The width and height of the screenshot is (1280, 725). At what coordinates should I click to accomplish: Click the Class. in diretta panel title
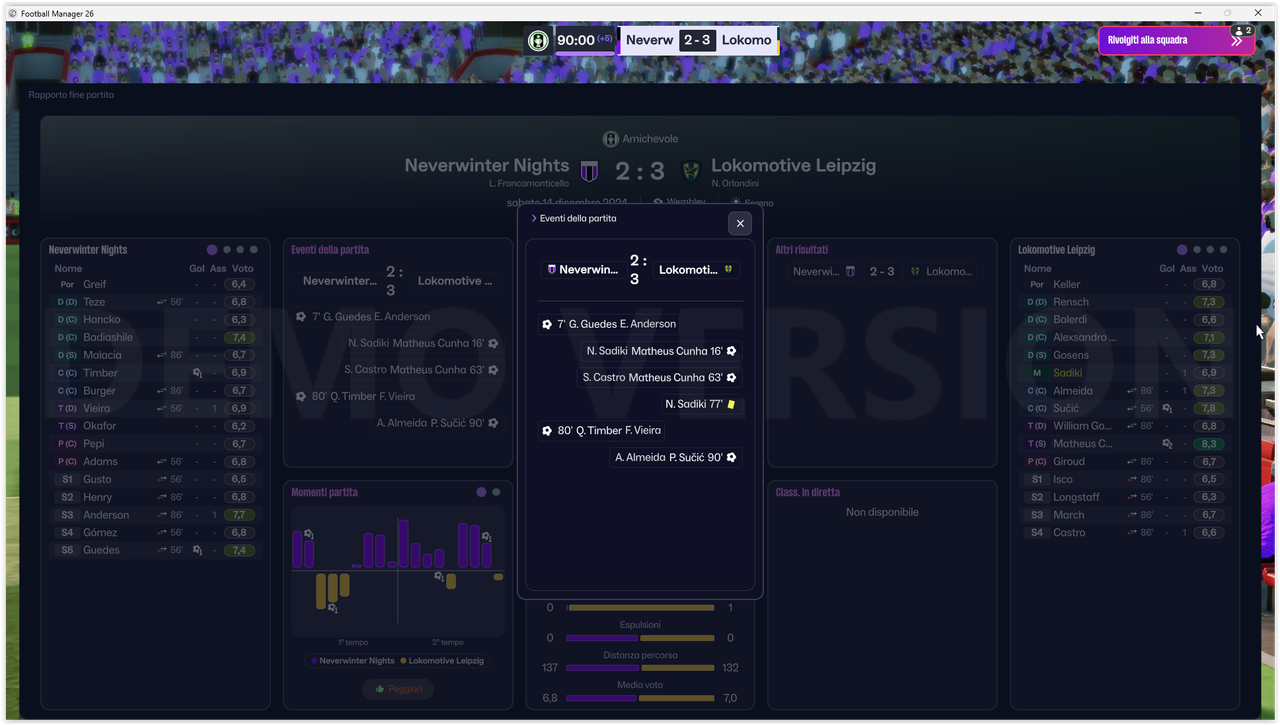coord(808,492)
